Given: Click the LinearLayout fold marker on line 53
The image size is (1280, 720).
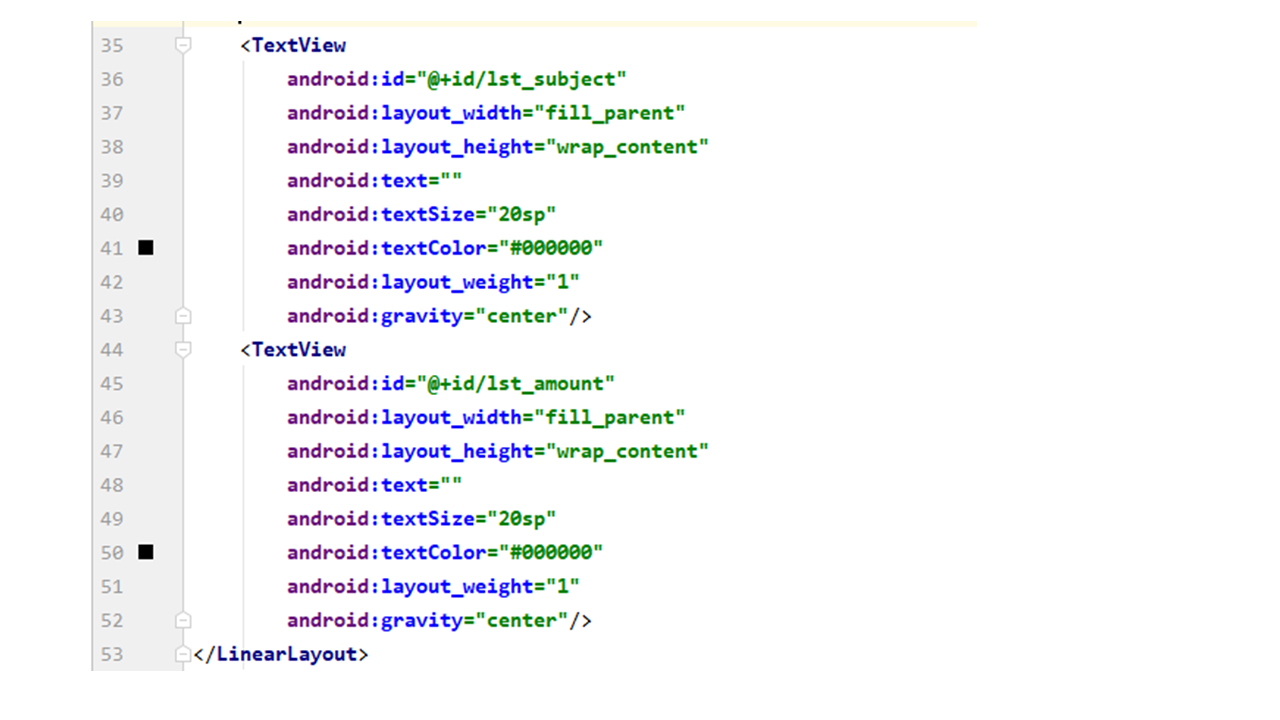Looking at the screenshot, I should pos(182,654).
